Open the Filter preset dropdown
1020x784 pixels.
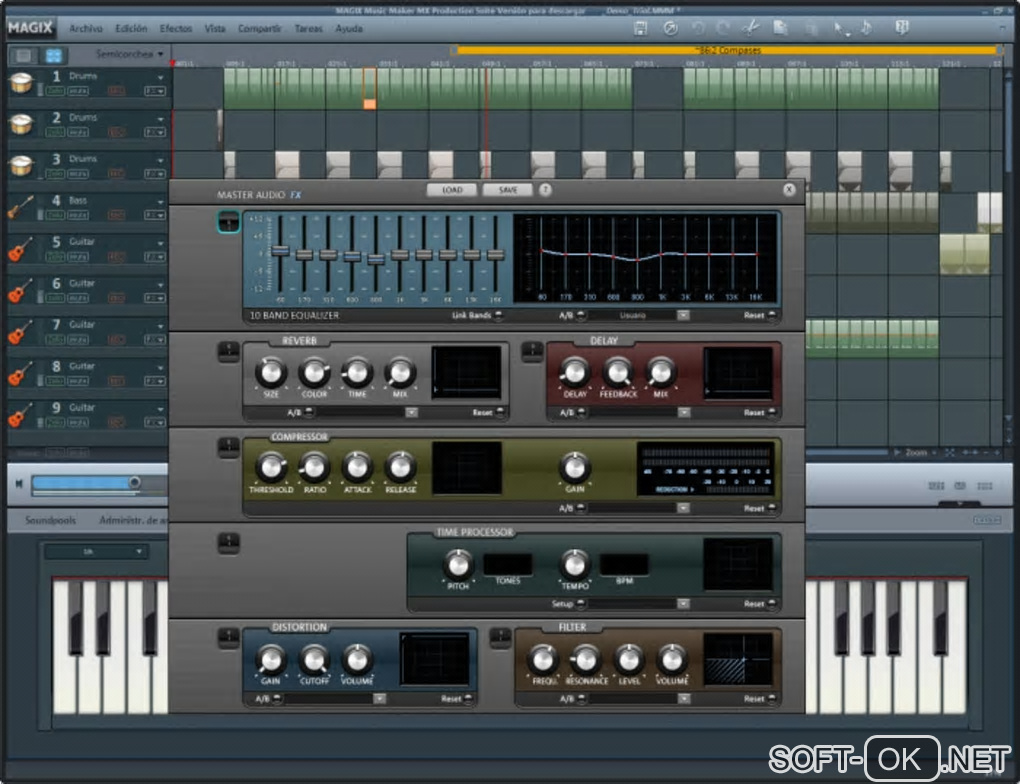coord(684,699)
